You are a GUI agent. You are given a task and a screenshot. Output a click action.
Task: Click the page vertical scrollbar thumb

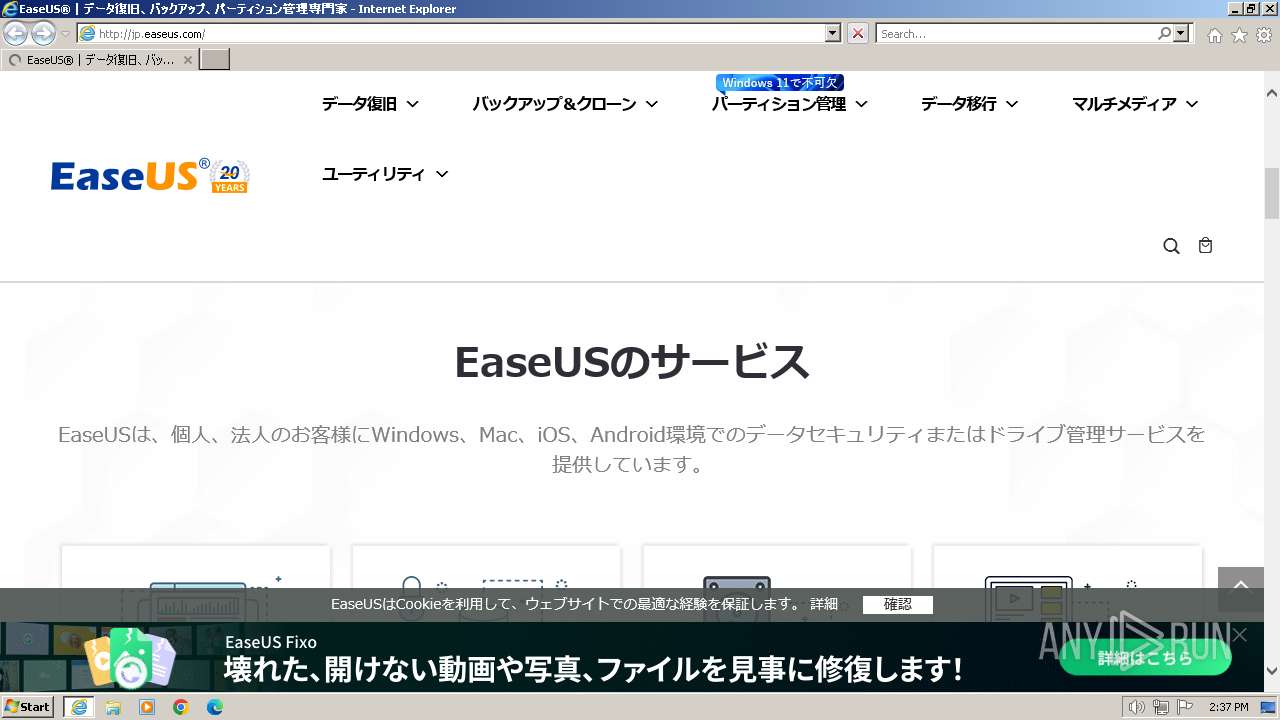(1272, 194)
